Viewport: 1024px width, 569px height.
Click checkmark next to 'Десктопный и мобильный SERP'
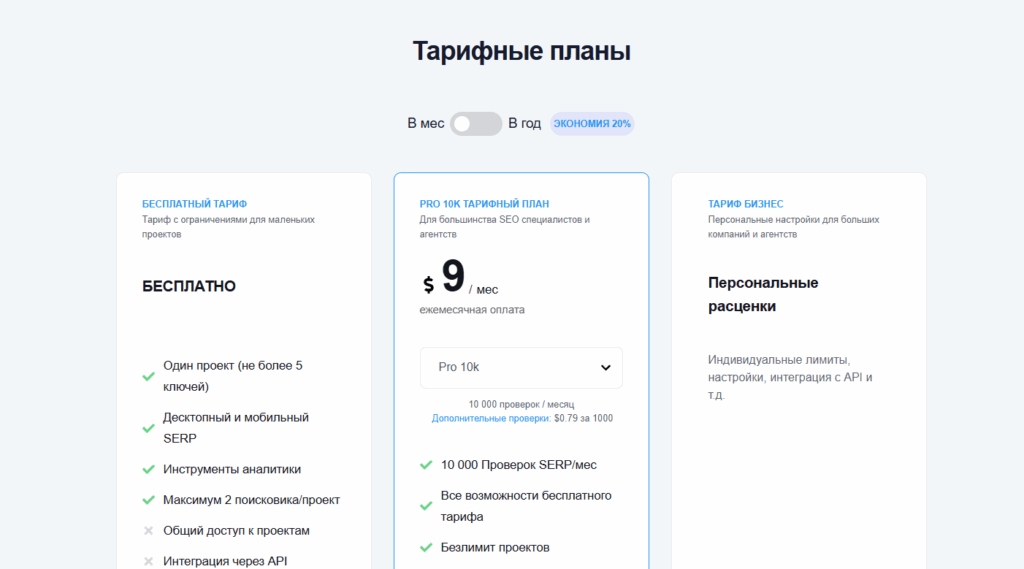148,428
